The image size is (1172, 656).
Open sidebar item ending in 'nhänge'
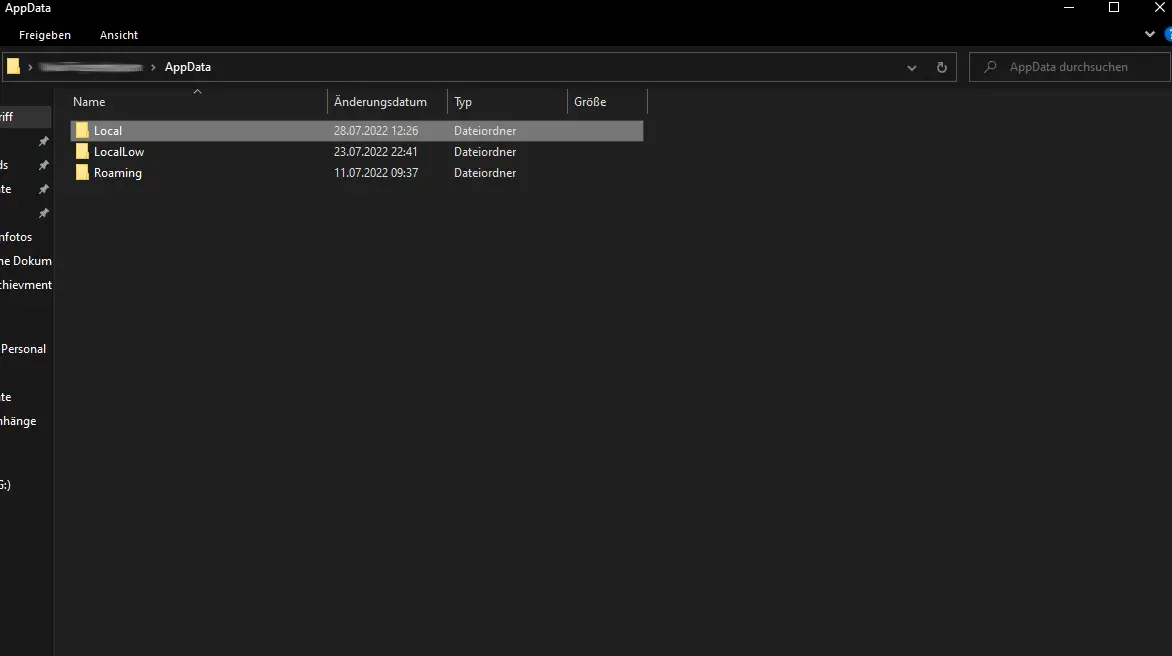click(x=18, y=421)
